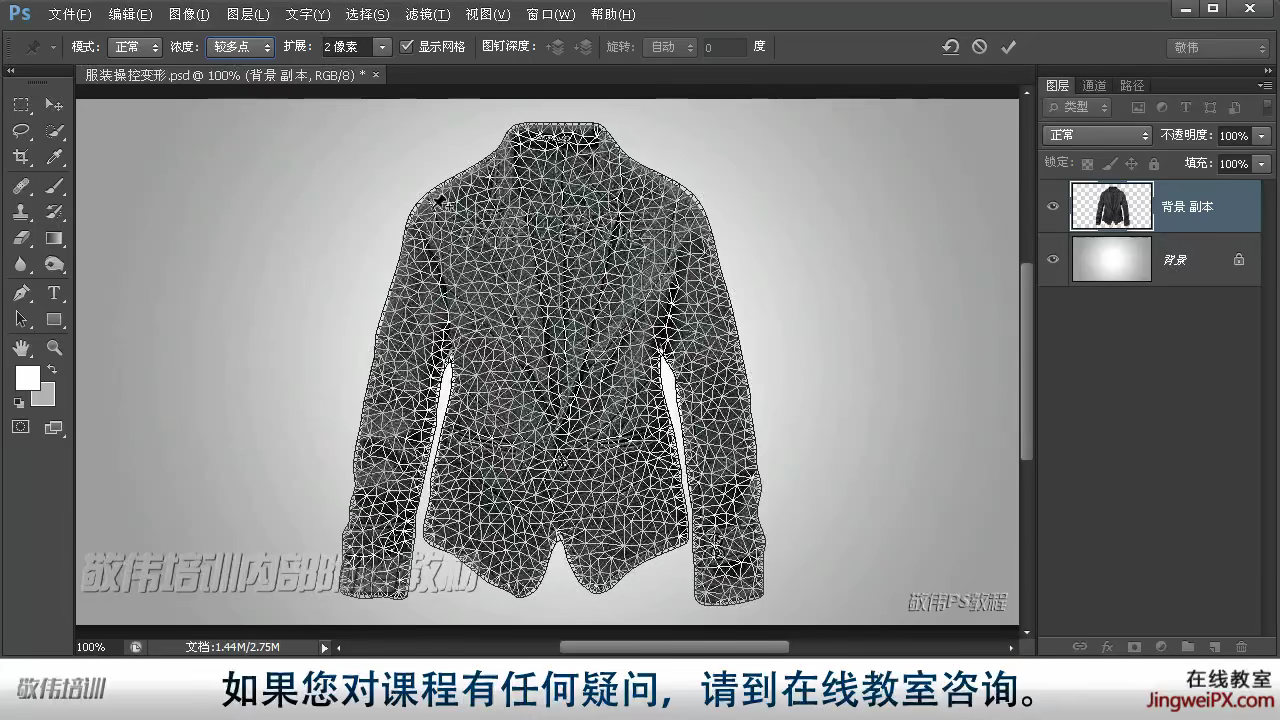Toggle adjustment layer filter
The width and height of the screenshot is (1280, 720).
pos(1162,108)
